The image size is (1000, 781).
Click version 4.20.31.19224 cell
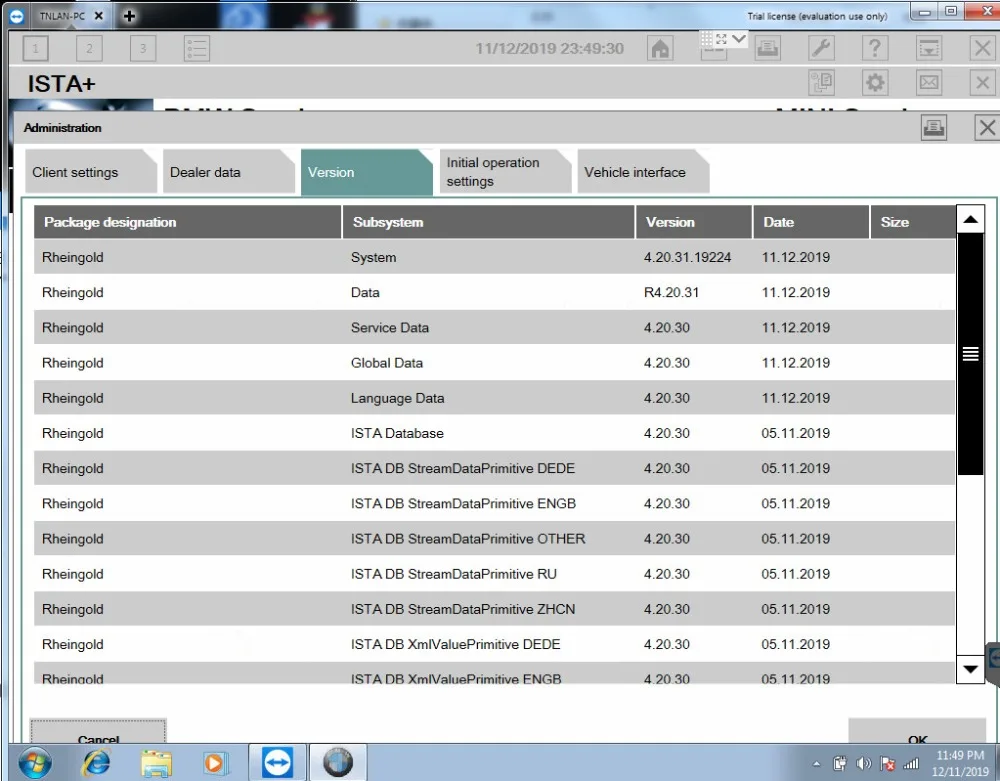click(688, 258)
